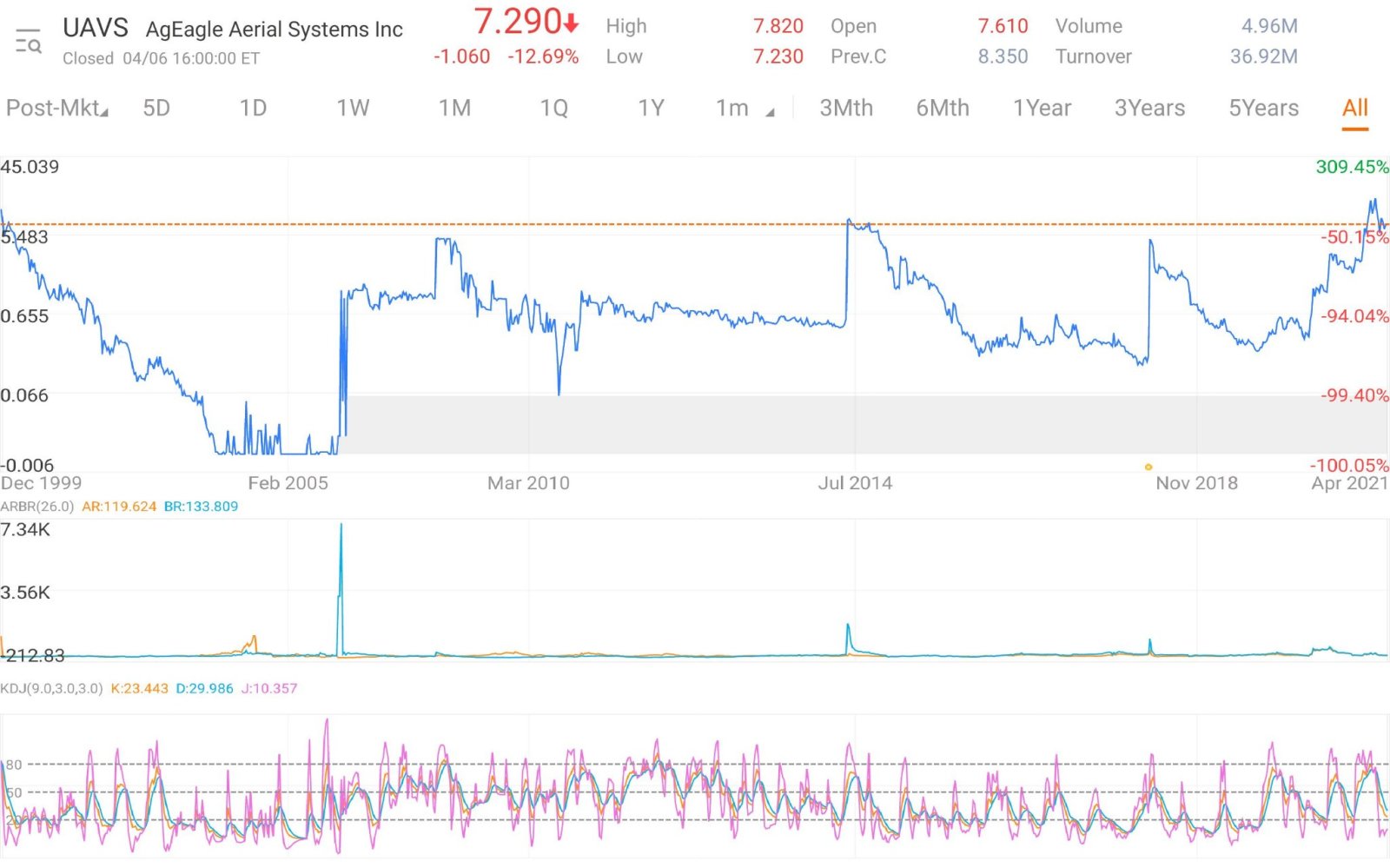The width and height of the screenshot is (1390, 868).
Task: Click the K:23.443 value
Action: (x=140, y=689)
